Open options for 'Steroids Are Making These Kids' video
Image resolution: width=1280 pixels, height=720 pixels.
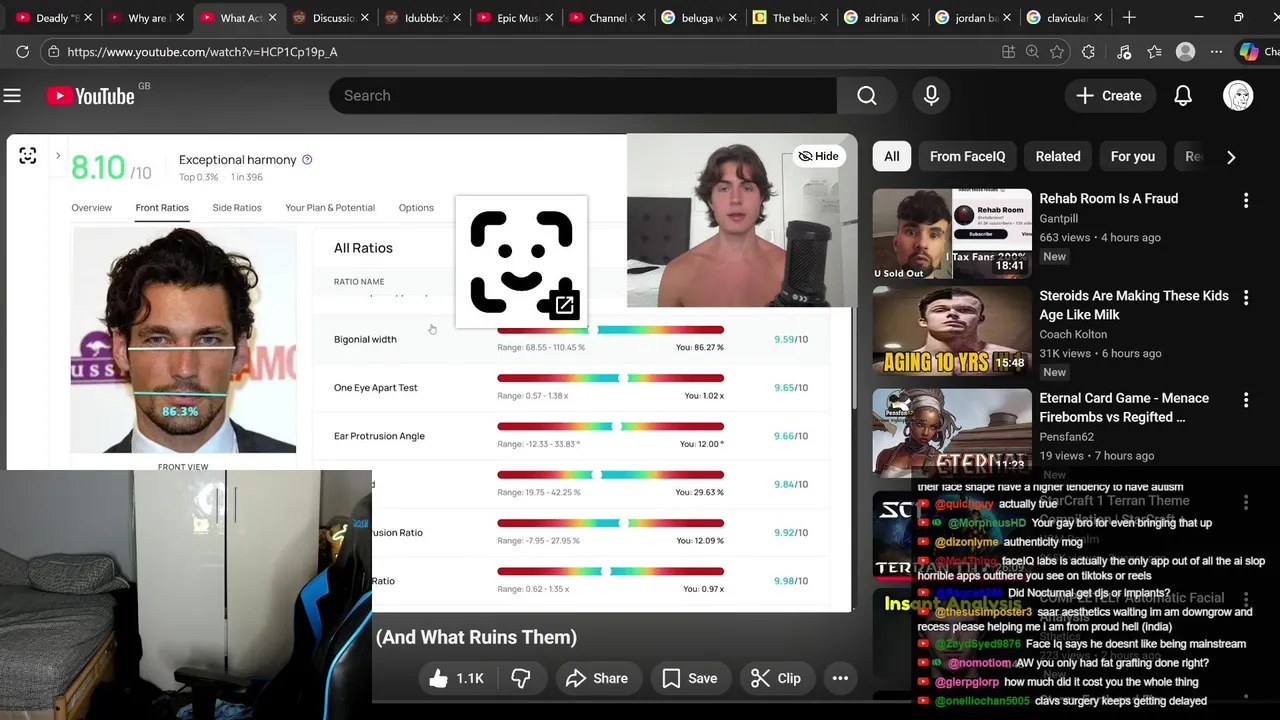coord(1246,298)
